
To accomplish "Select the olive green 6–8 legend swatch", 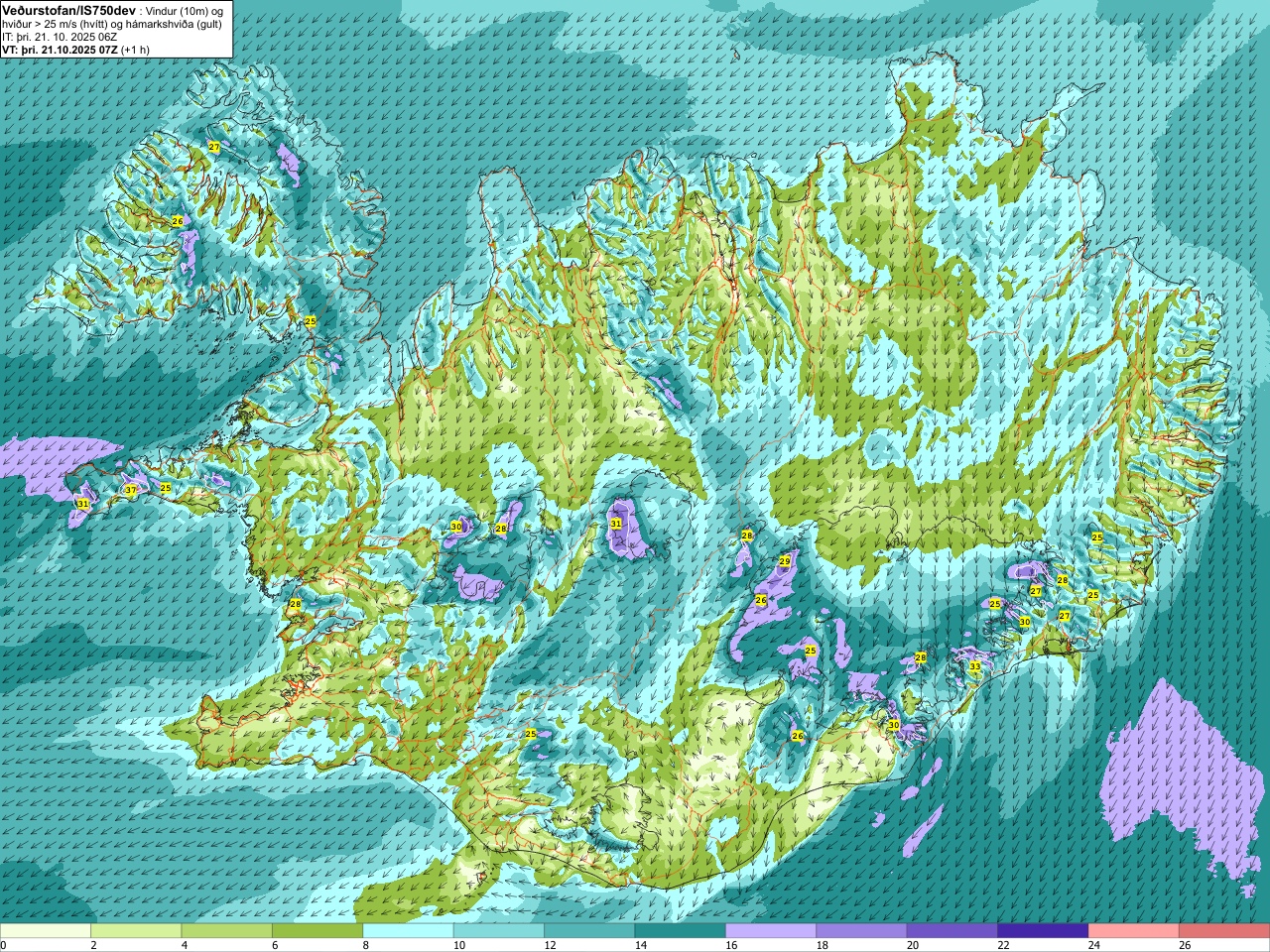I will click(x=317, y=931).
